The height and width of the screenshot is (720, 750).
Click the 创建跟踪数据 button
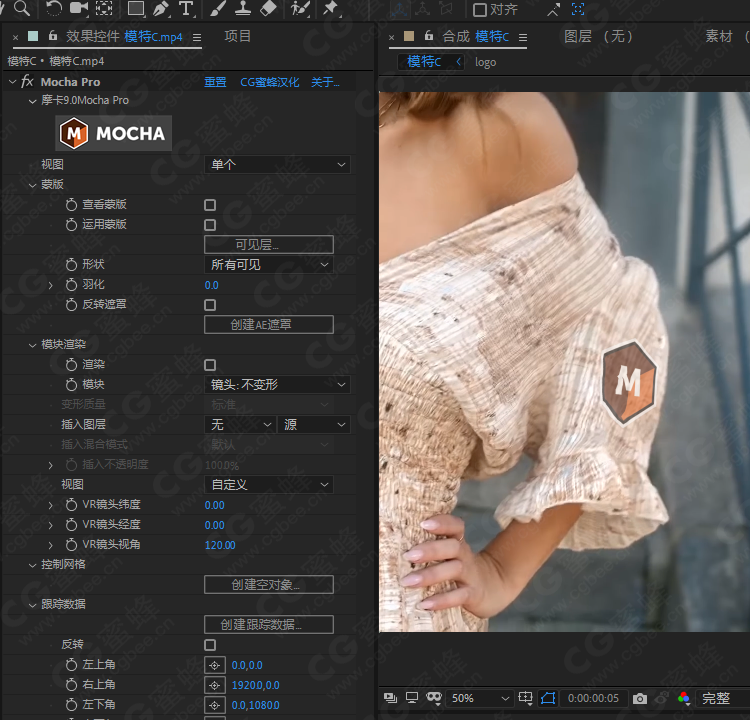269,624
